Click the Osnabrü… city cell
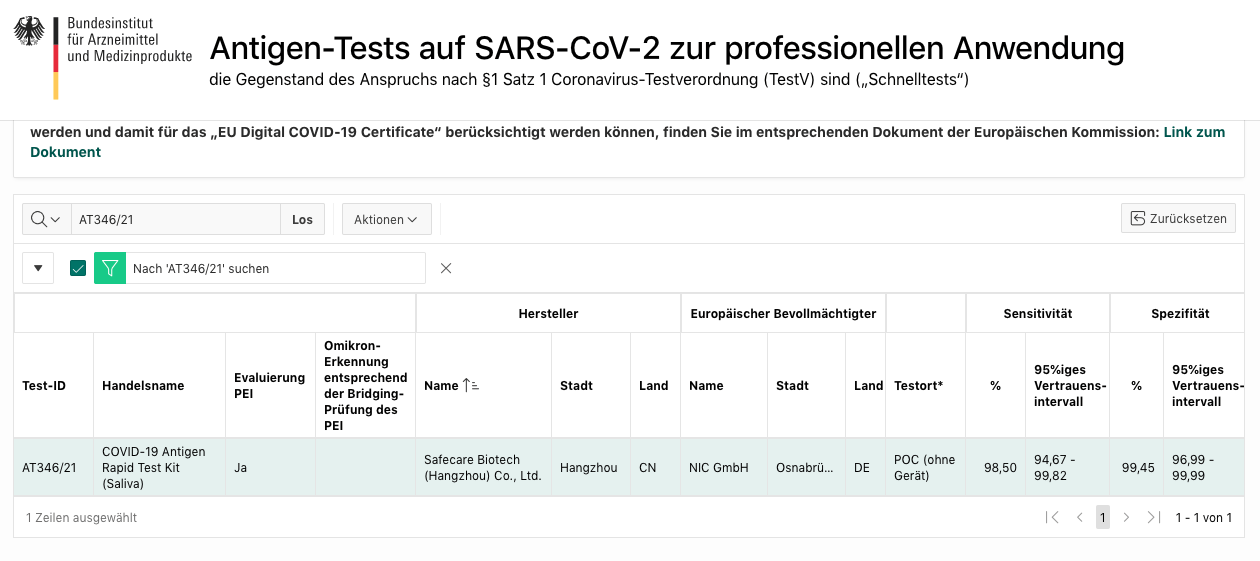This screenshot has width=1260, height=561. (x=805, y=467)
